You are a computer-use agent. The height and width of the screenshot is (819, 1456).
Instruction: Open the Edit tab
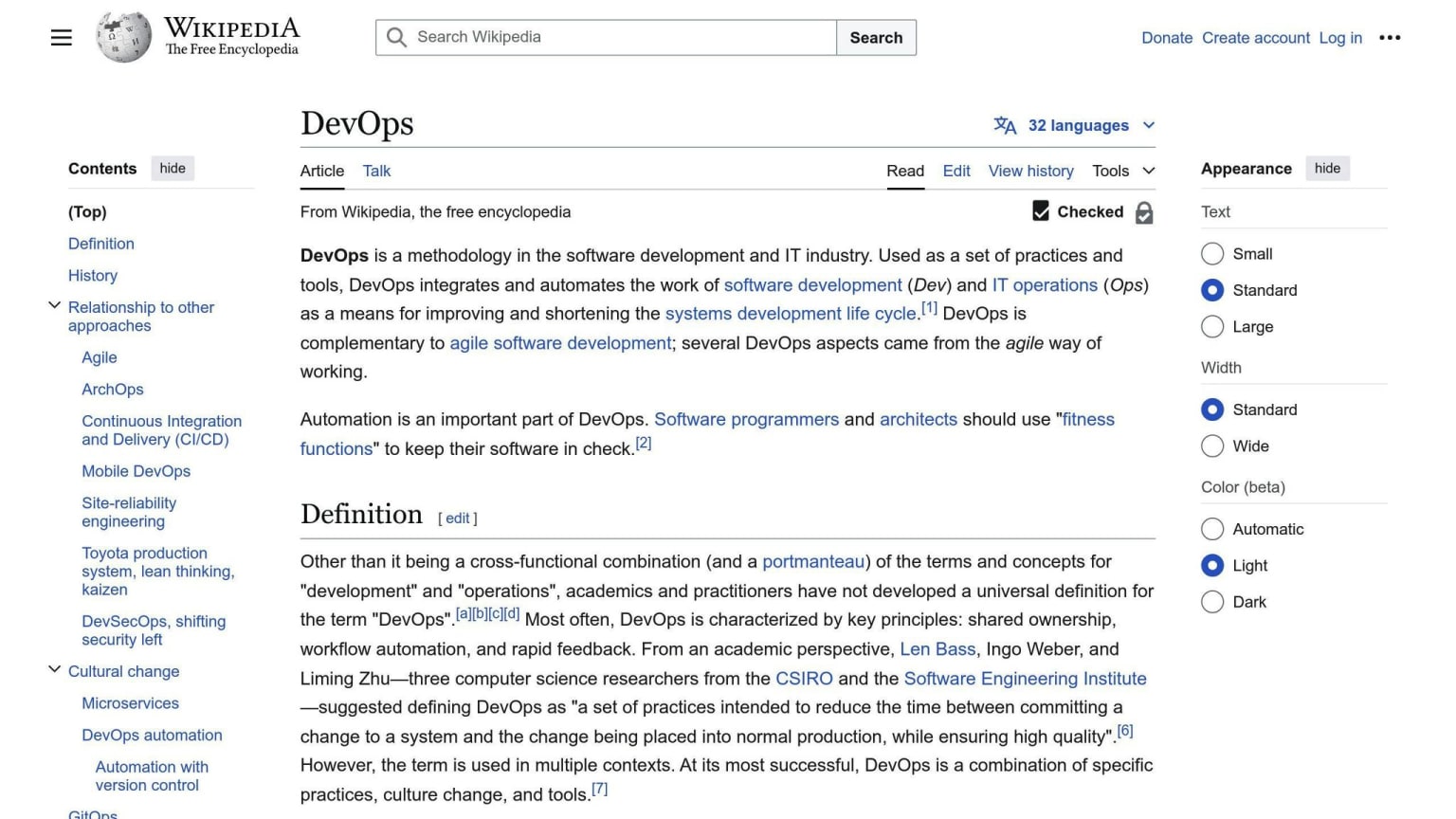pyautogui.click(x=956, y=171)
